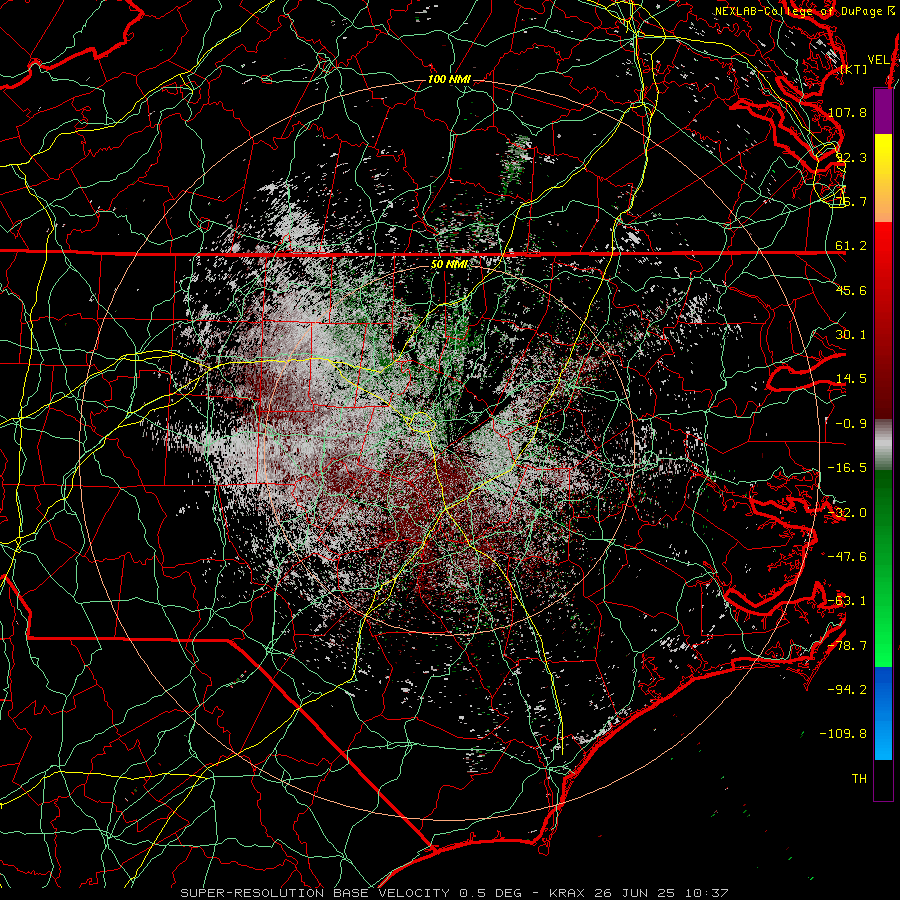Click the VEL legend title
Viewport: 900px width, 900px height.
point(878,60)
